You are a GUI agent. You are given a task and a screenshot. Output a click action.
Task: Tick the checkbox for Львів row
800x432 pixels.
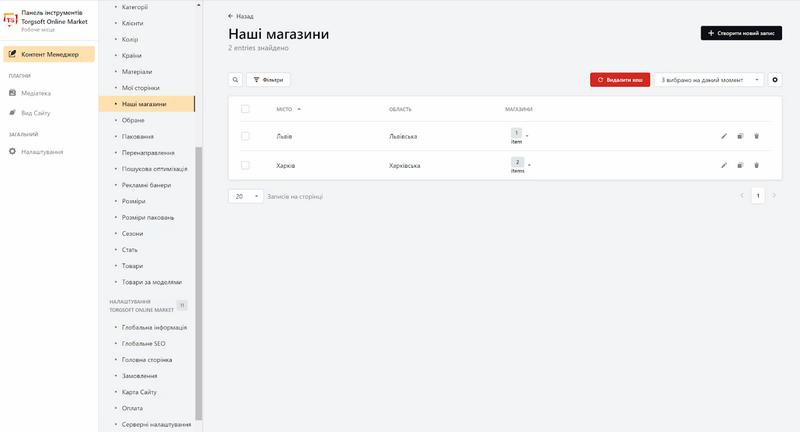[245, 136]
